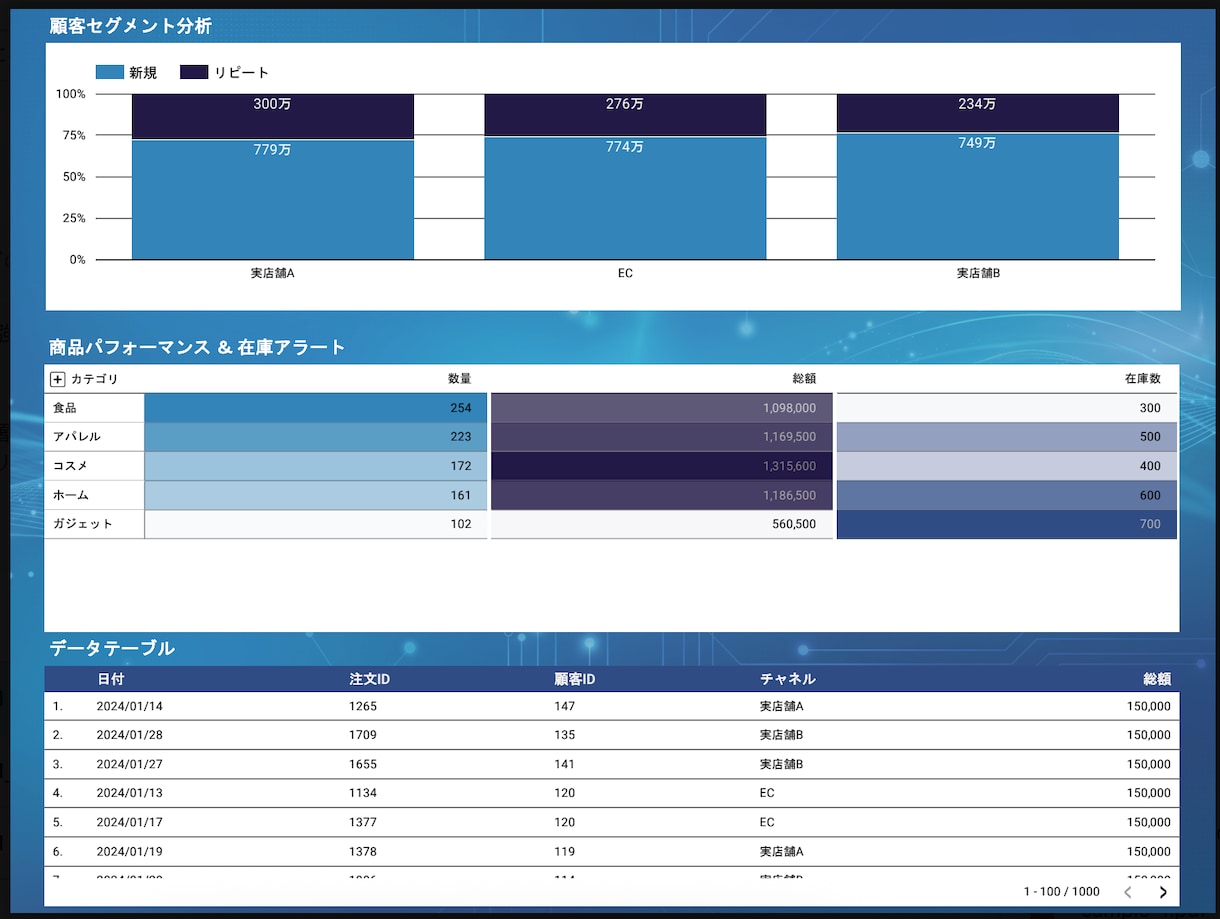Click order ID 1709 in data table
Viewport: 1220px width, 919px height.
[x=363, y=735]
